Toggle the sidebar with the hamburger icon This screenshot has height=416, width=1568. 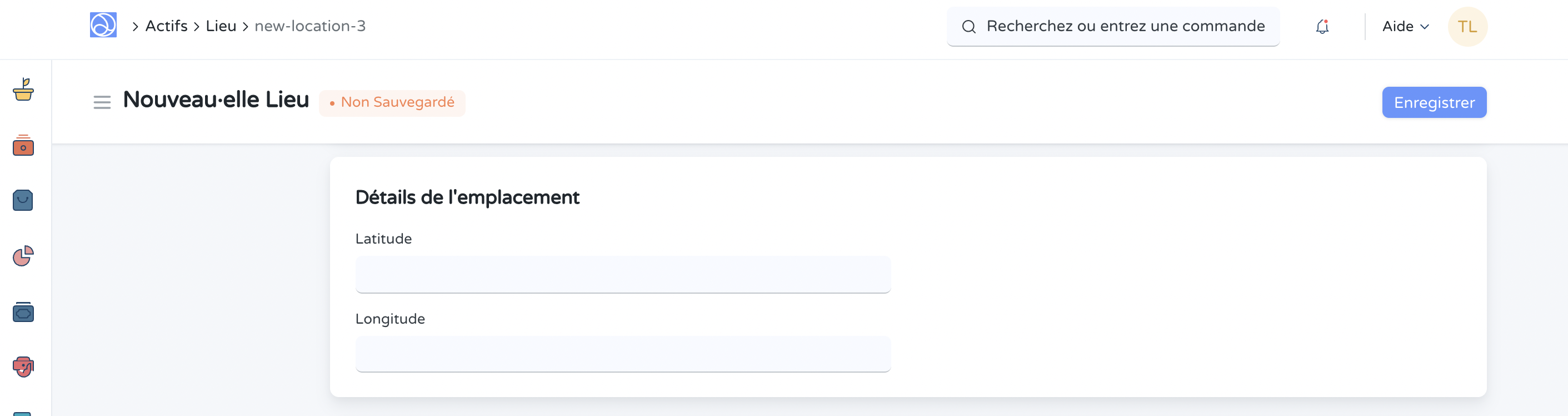click(x=102, y=102)
